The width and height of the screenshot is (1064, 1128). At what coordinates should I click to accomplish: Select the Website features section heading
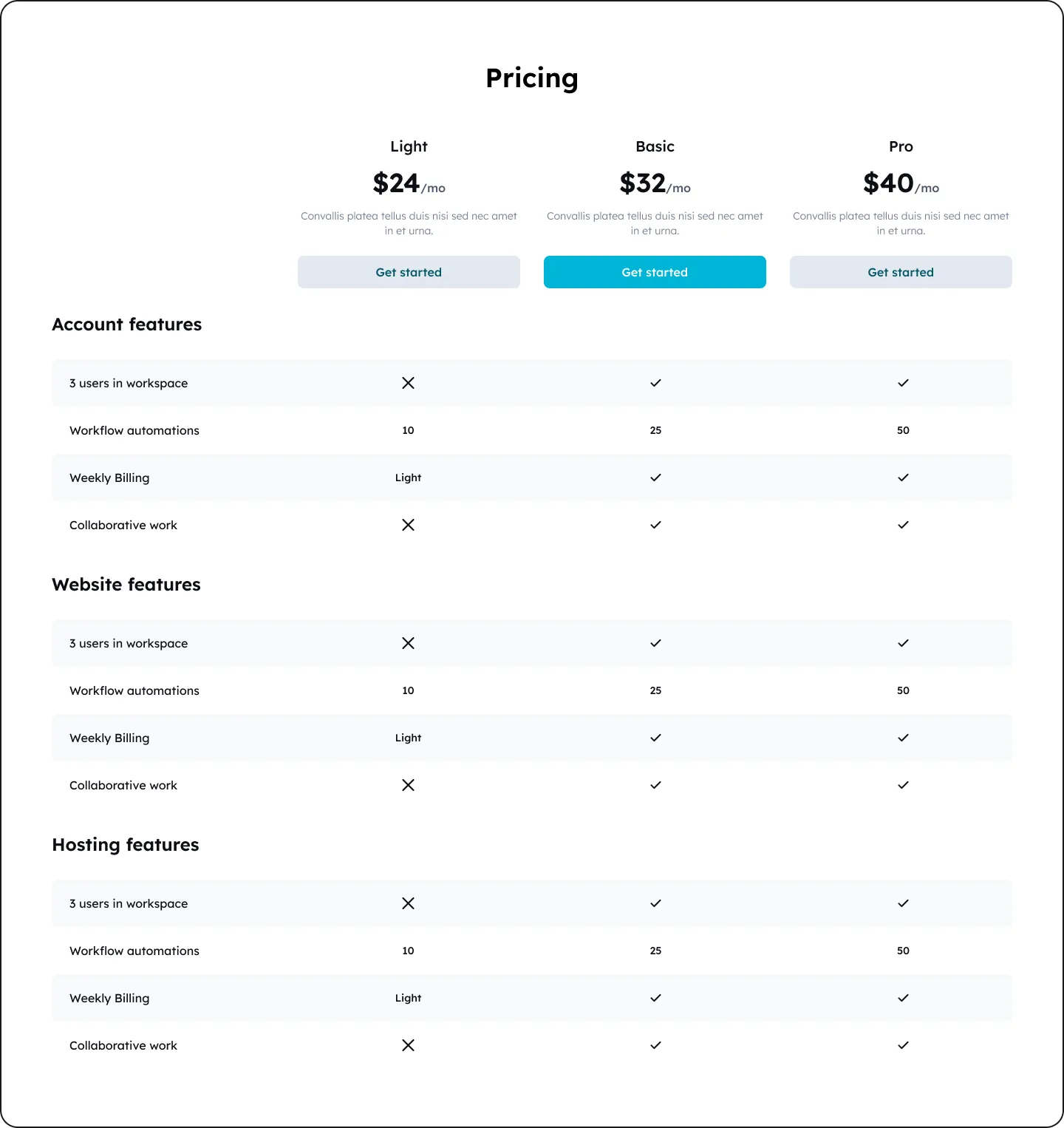[126, 585]
